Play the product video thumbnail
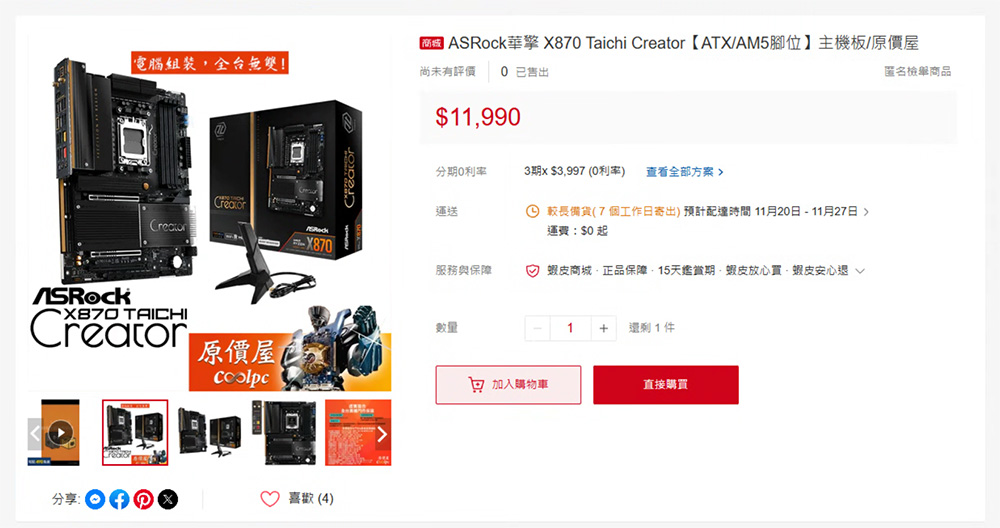The width and height of the screenshot is (1000, 528). click(x=61, y=433)
